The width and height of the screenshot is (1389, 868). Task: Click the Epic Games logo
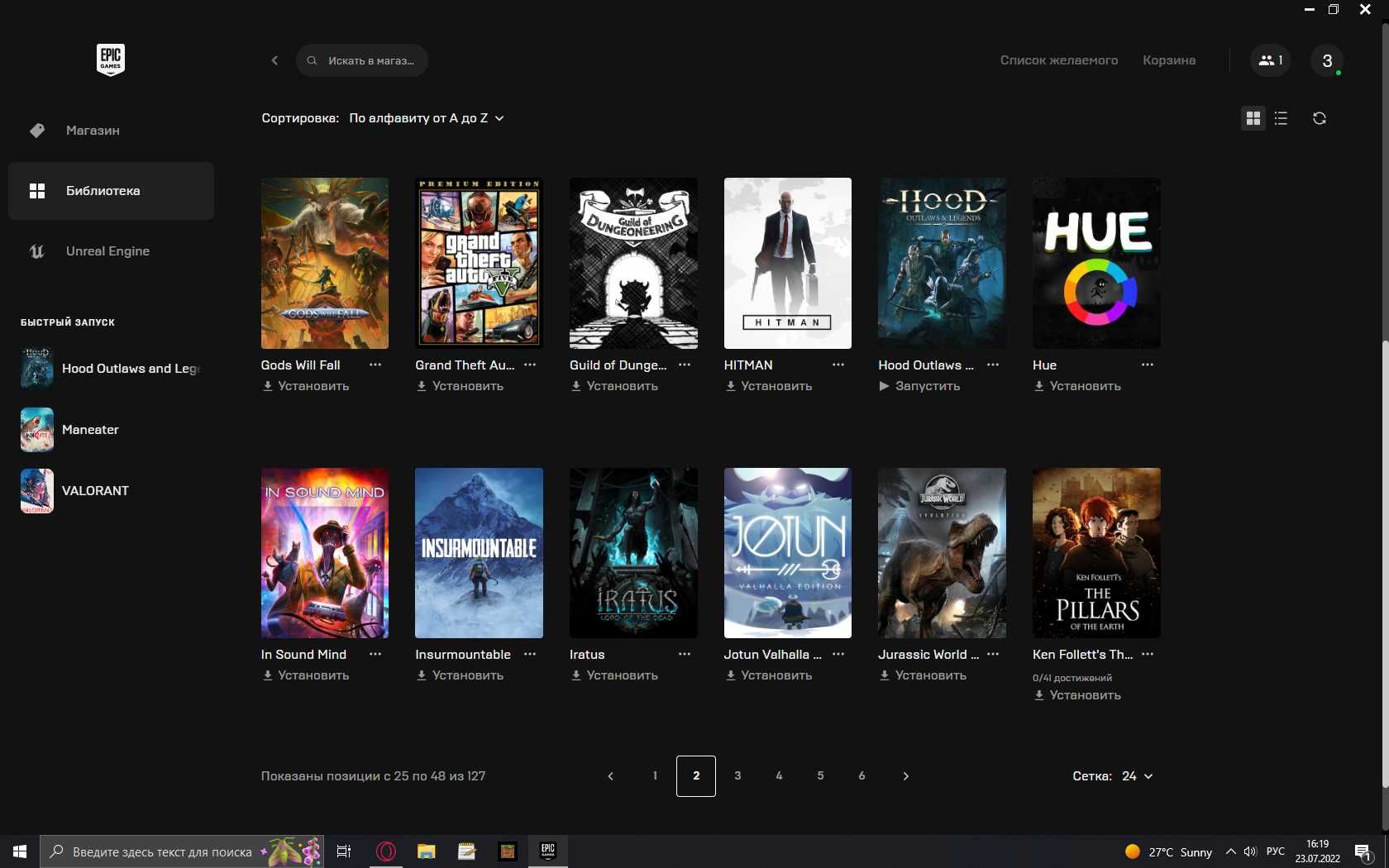[x=111, y=60]
